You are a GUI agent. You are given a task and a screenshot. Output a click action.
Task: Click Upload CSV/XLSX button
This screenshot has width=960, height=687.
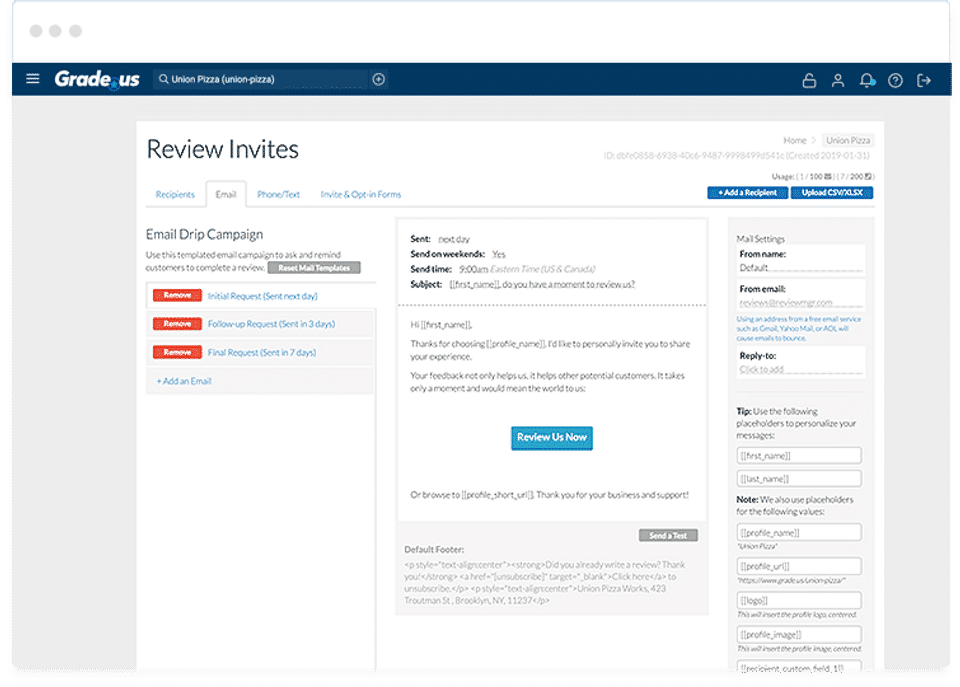(832, 192)
